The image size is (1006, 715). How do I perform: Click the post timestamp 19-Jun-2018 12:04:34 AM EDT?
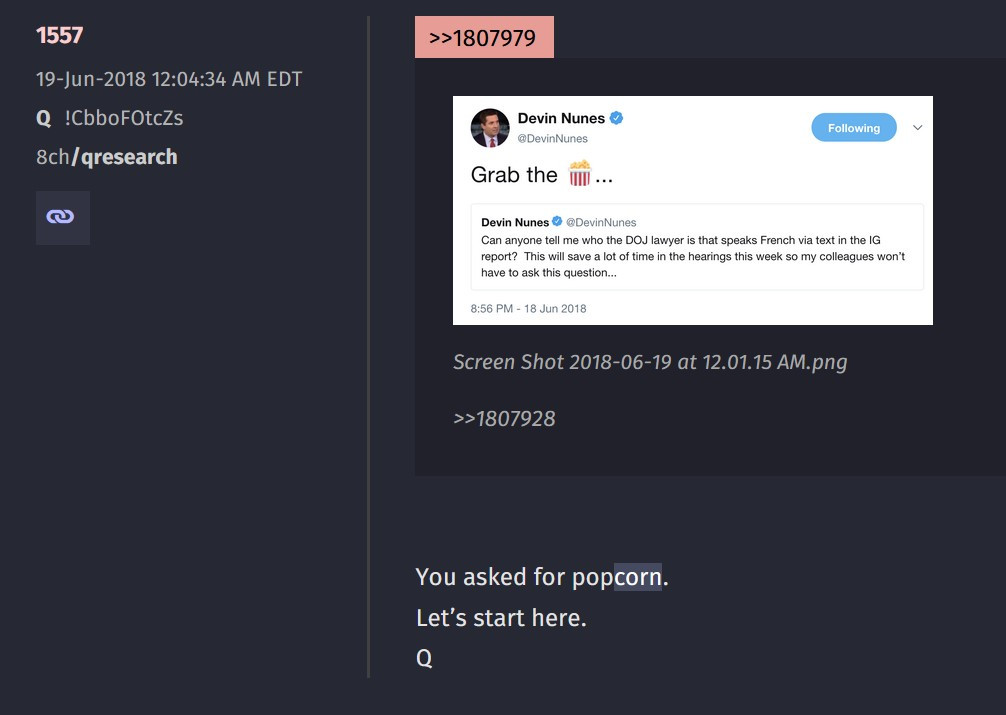pos(169,79)
